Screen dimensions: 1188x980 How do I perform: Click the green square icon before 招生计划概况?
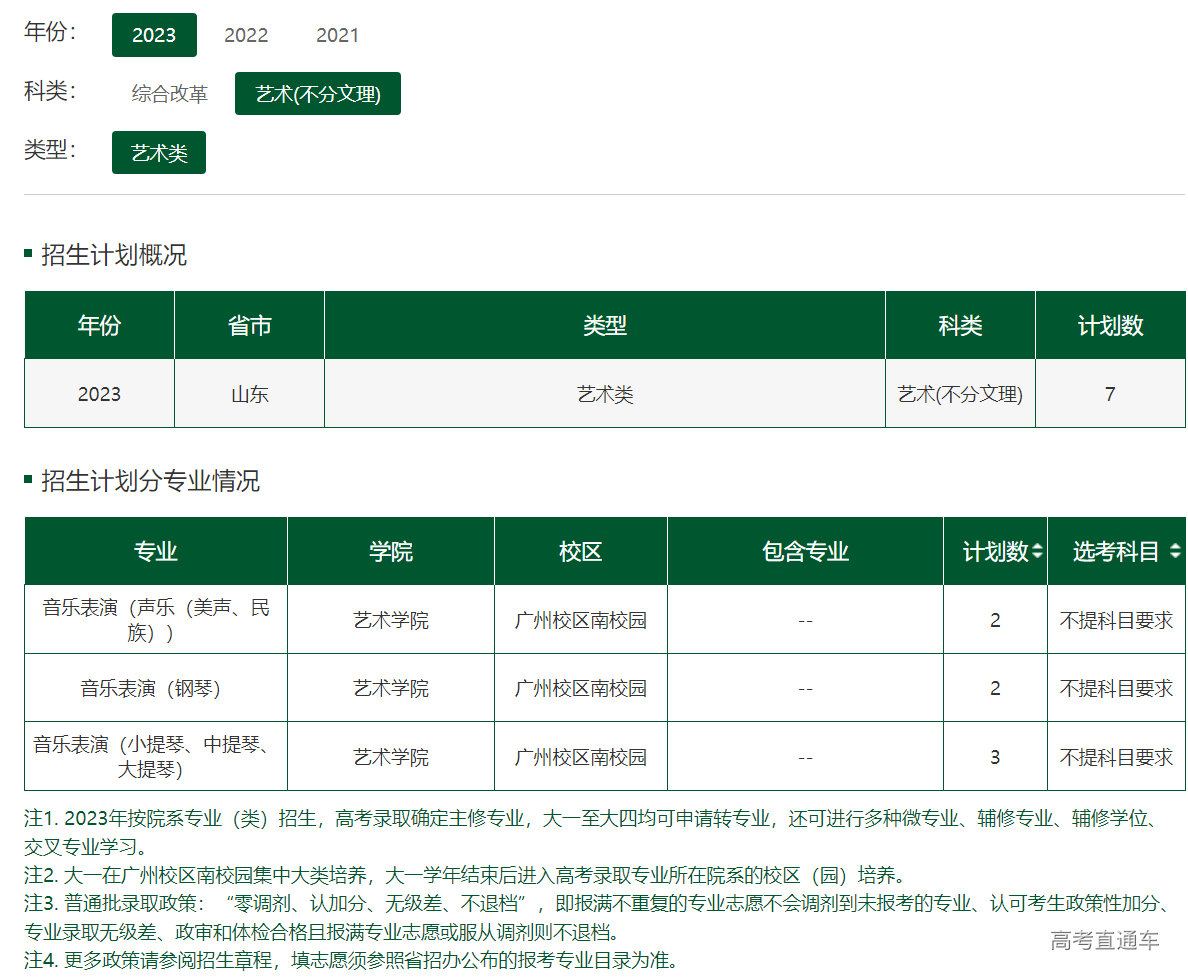pyautogui.click(x=27, y=254)
